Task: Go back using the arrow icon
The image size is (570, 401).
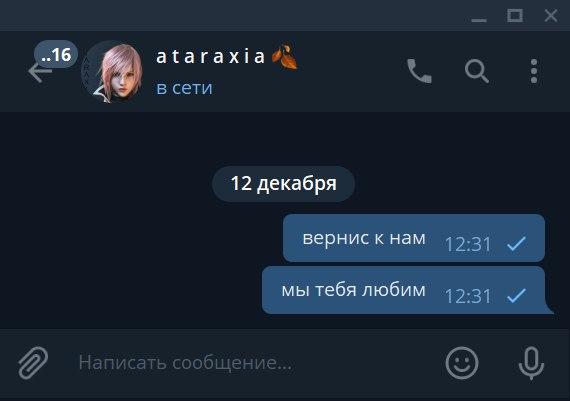Action: pos(40,72)
